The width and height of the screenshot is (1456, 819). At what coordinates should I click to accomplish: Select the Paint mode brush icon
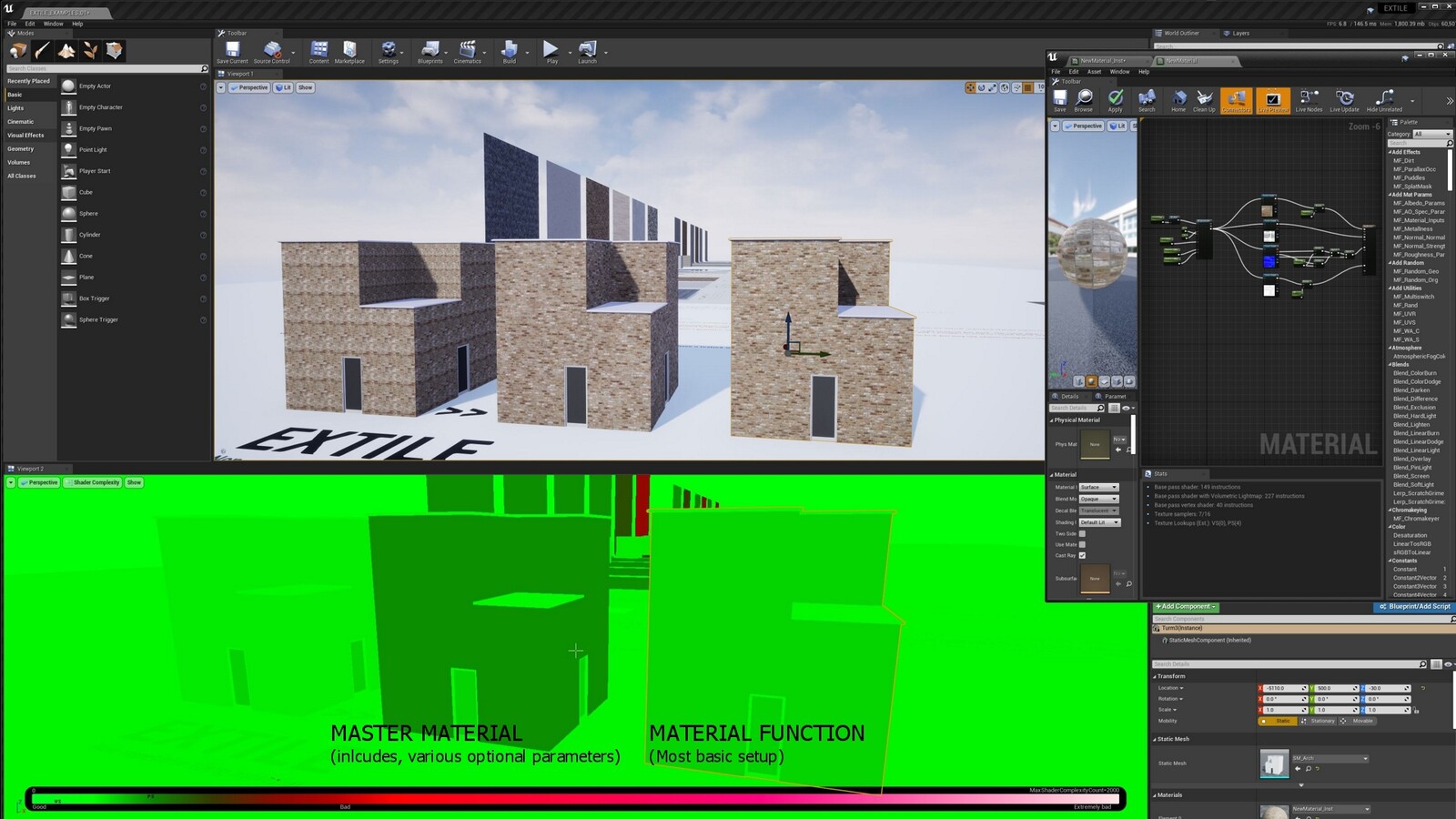[42, 51]
